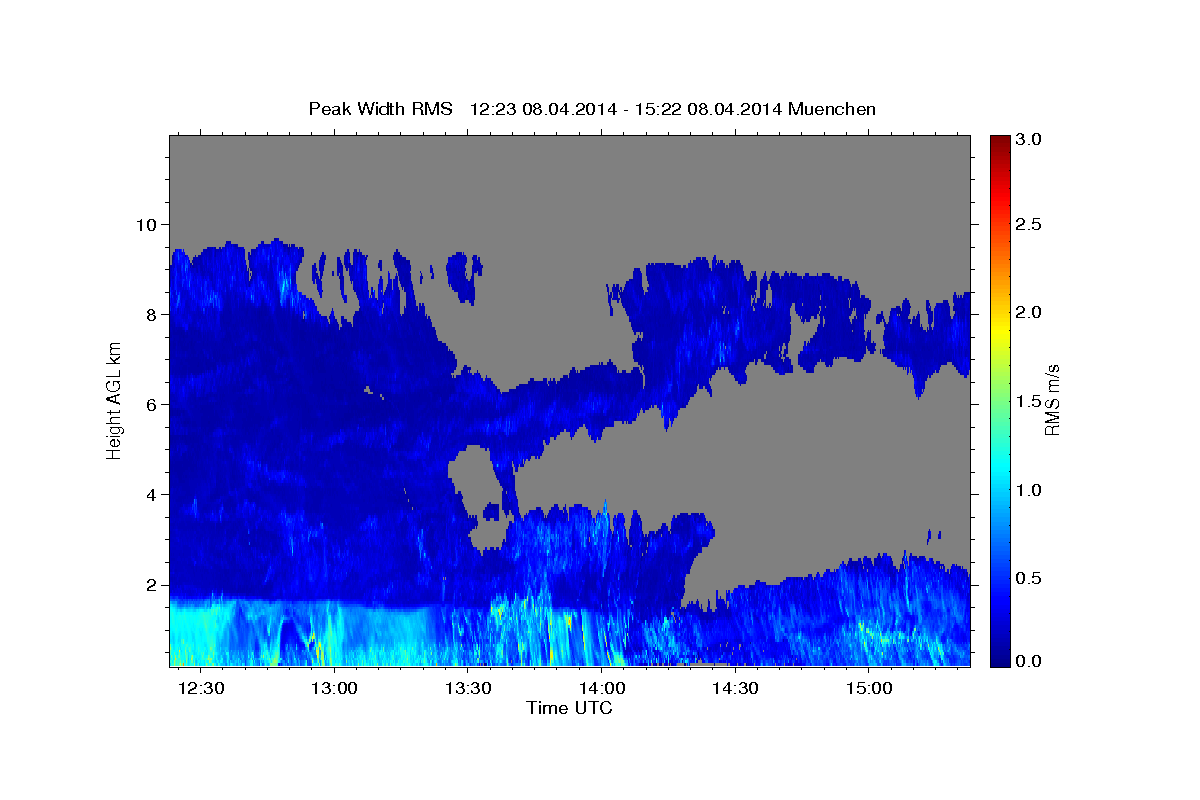Click the 13:00 time tick label
1200x800 pixels.
pyautogui.click(x=334, y=689)
